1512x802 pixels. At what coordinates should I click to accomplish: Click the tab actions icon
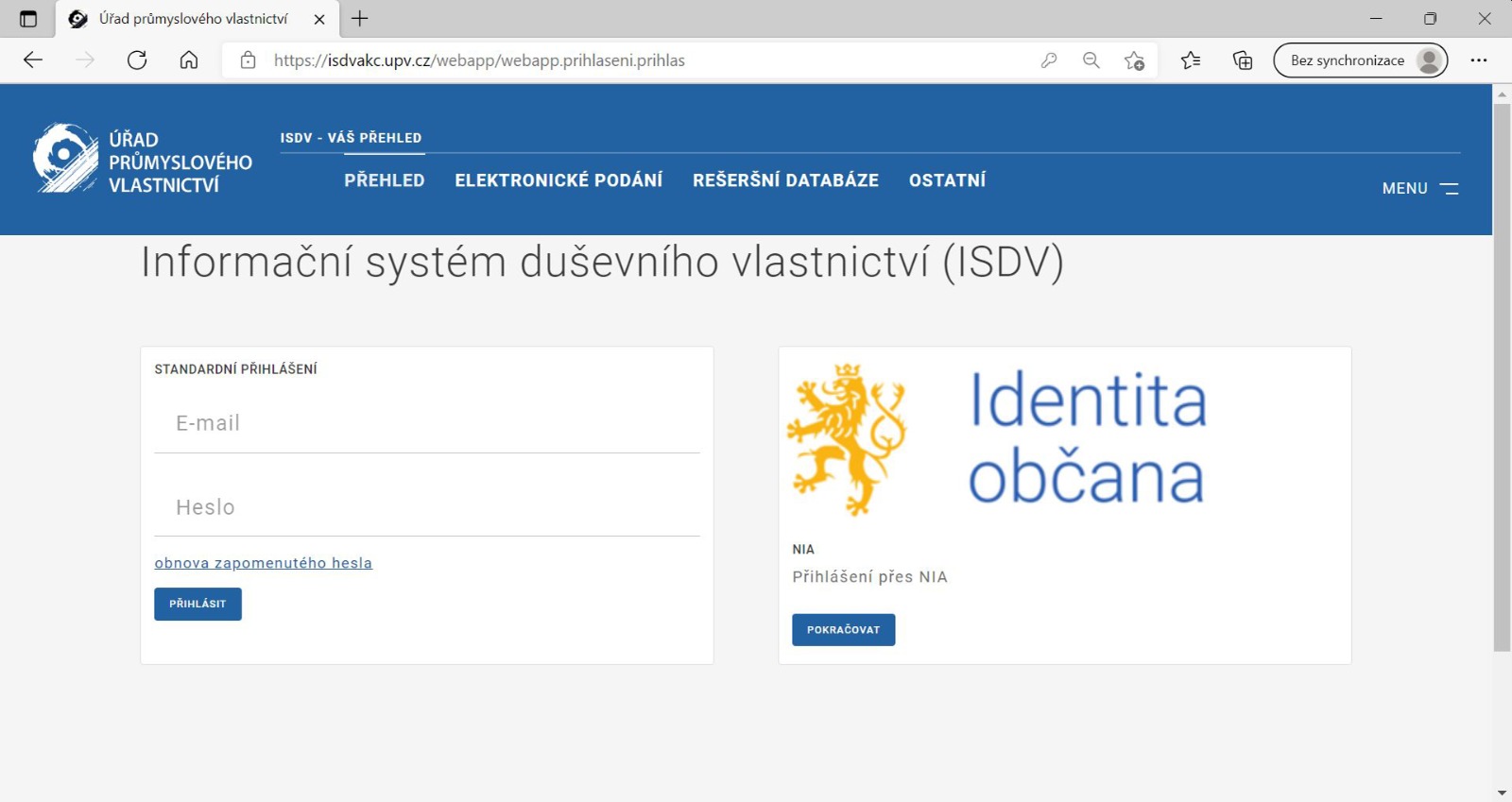(28, 19)
